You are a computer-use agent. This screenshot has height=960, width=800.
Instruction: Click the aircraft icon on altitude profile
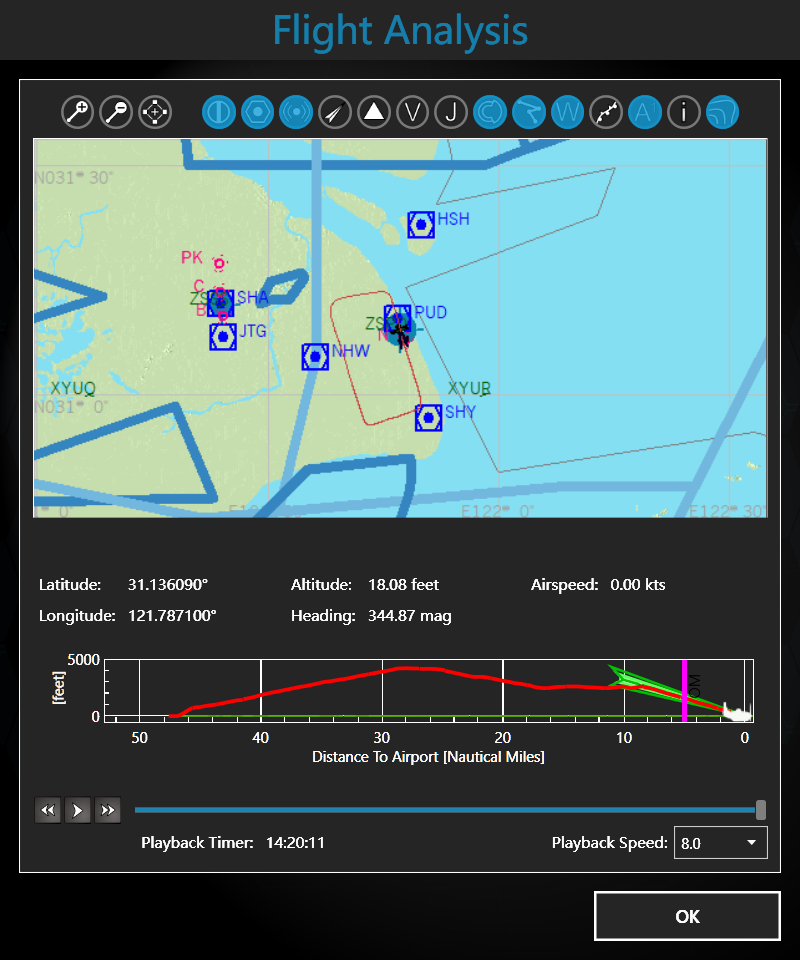click(x=736, y=712)
